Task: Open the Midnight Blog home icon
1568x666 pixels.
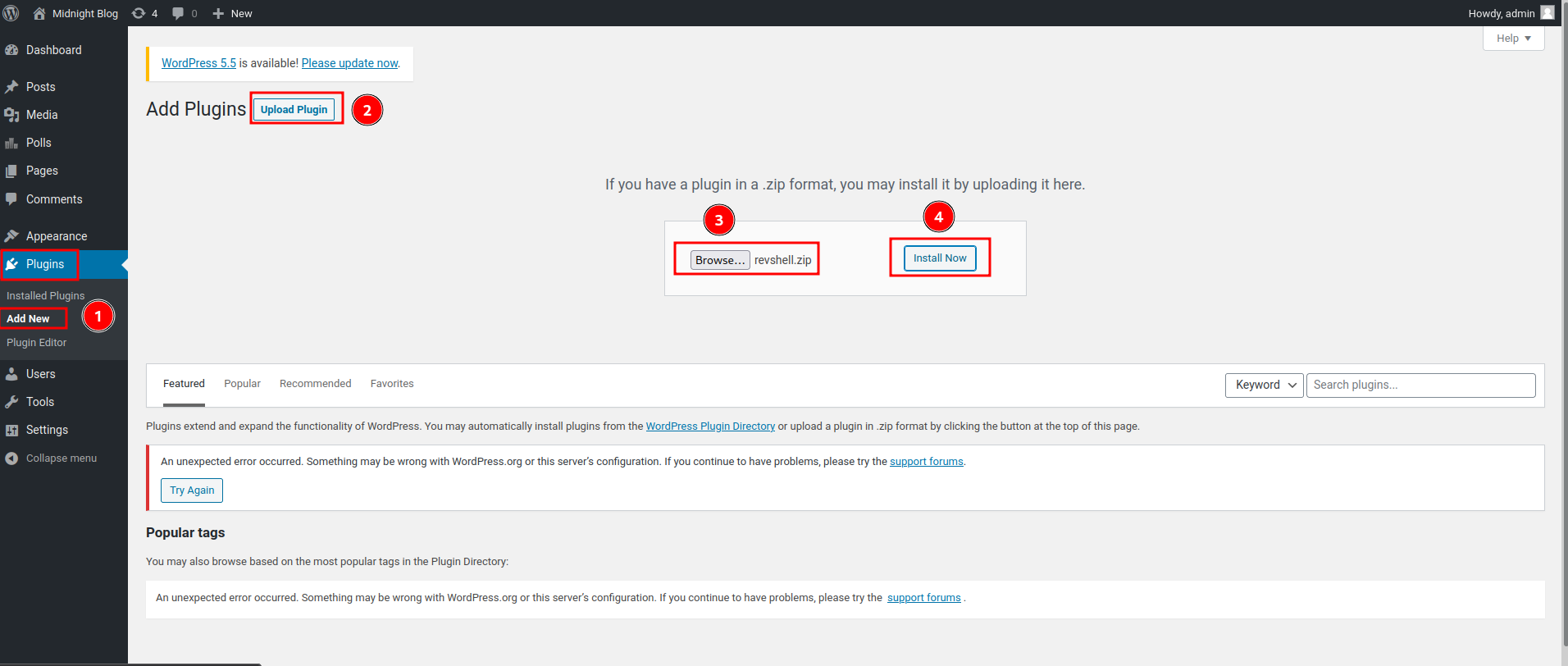Action: (39, 13)
